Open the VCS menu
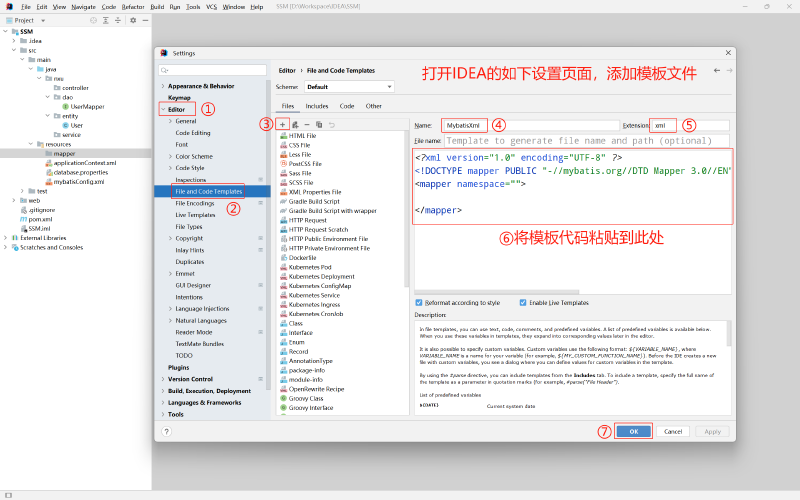Image resolution: width=800 pixels, height=500 pixels. (x=211, y=7)
